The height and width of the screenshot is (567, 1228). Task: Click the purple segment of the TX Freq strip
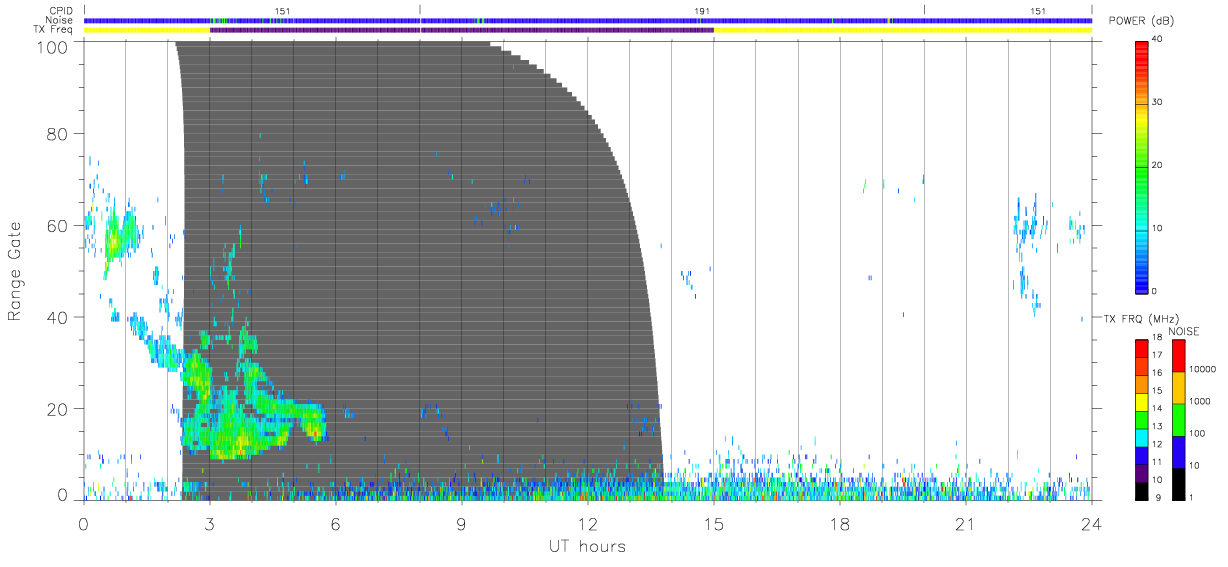pyautogui.click(x=461, y=30)
